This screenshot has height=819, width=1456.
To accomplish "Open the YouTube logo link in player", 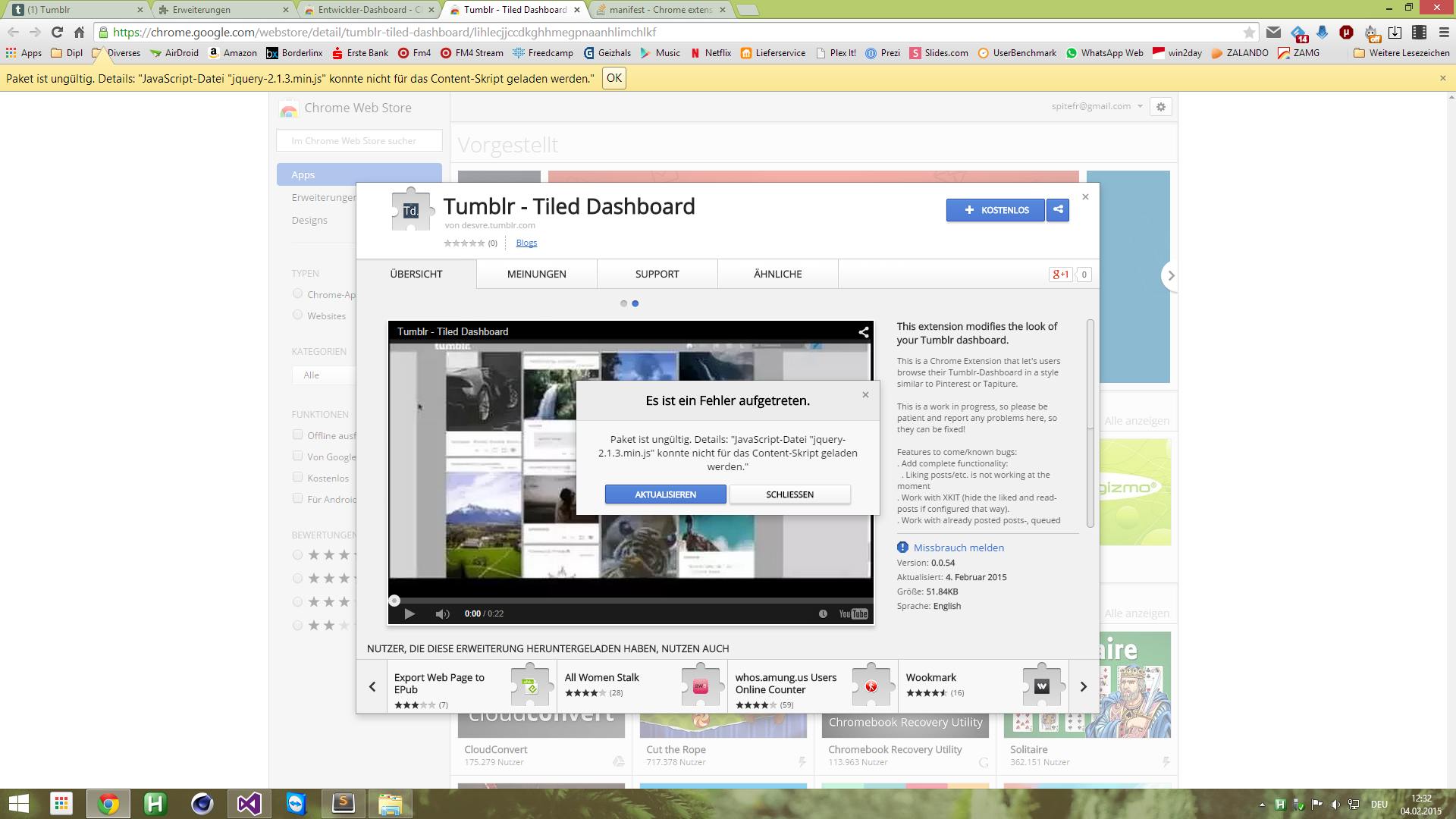I will click(853, 613).
